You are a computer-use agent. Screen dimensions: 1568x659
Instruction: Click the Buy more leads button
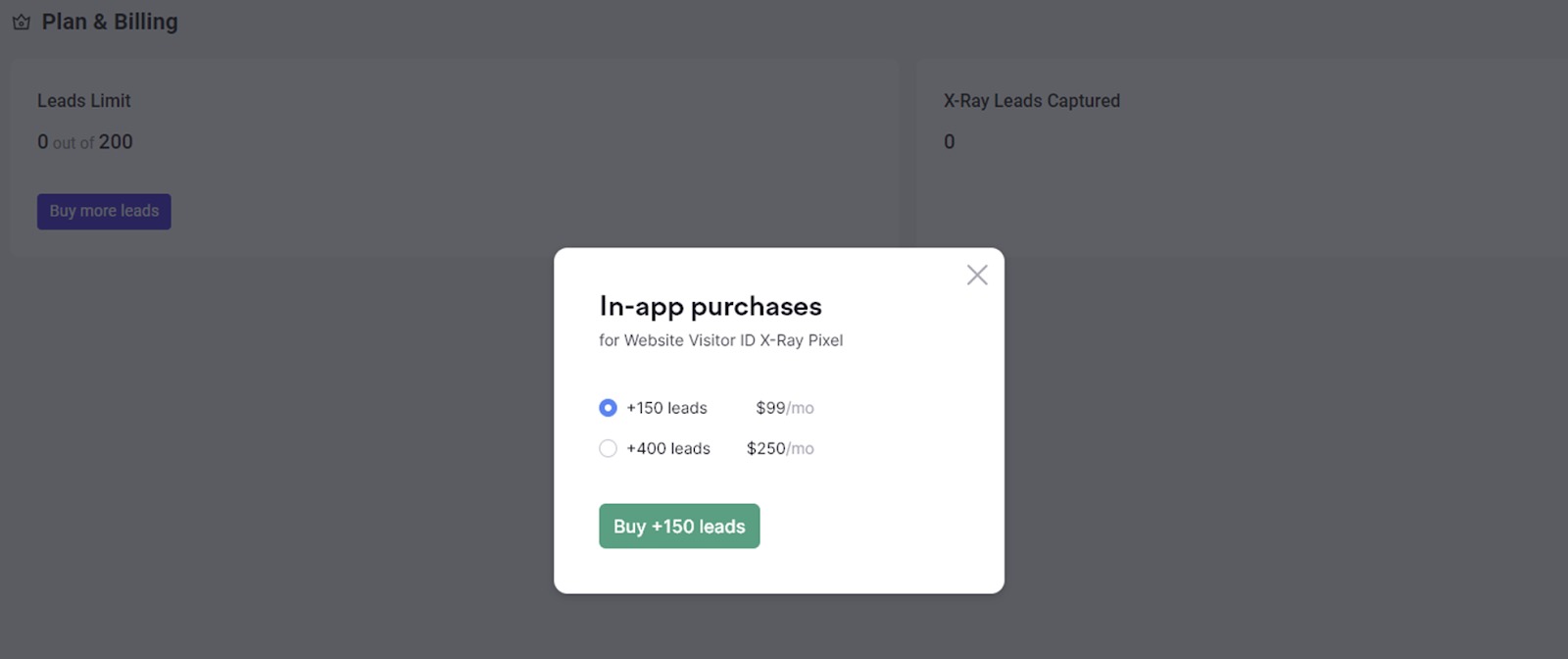103,211
